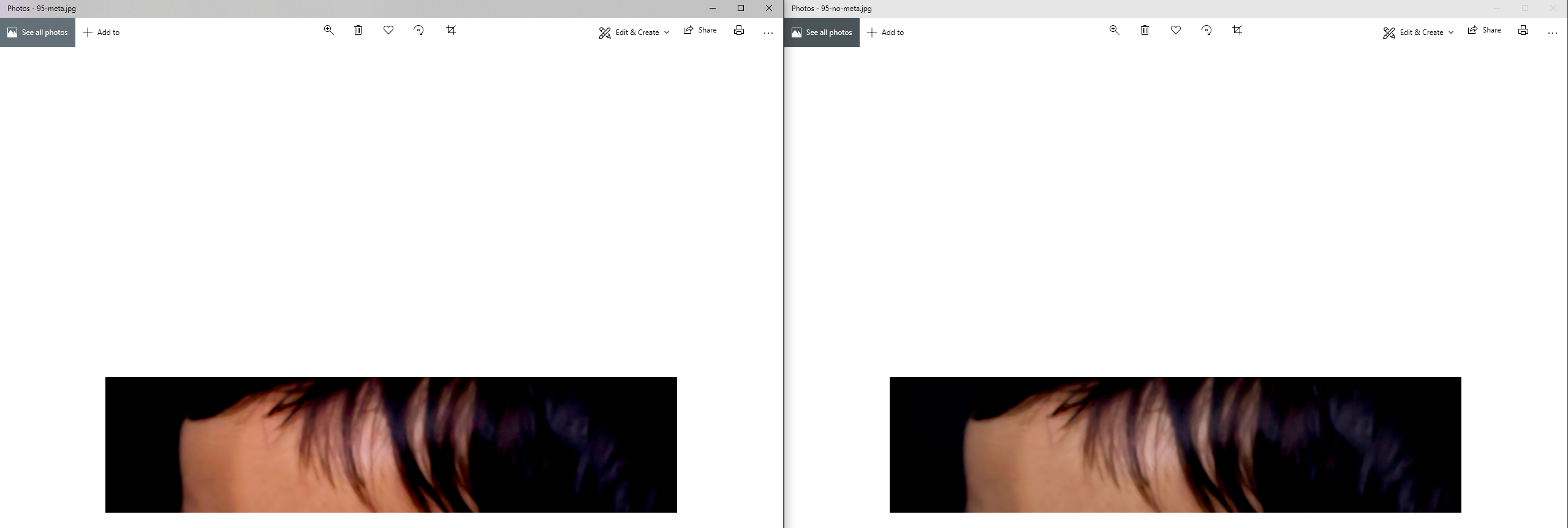Viewport: 1568px width, 528px height.
Task: Click title bar text Photos - 95-meta.jpg
Action: 42,9
